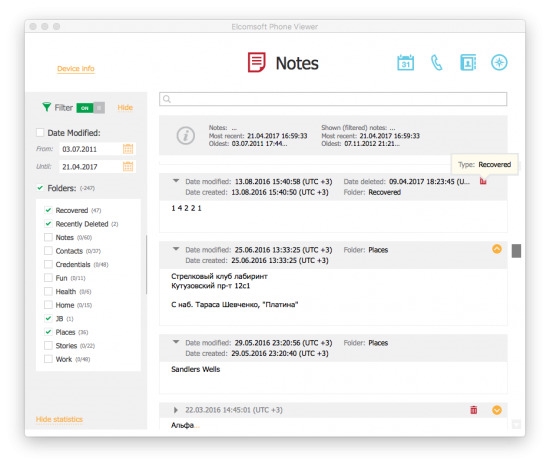
Task: Open the Calendar section icon
Action: click(405, 63)
